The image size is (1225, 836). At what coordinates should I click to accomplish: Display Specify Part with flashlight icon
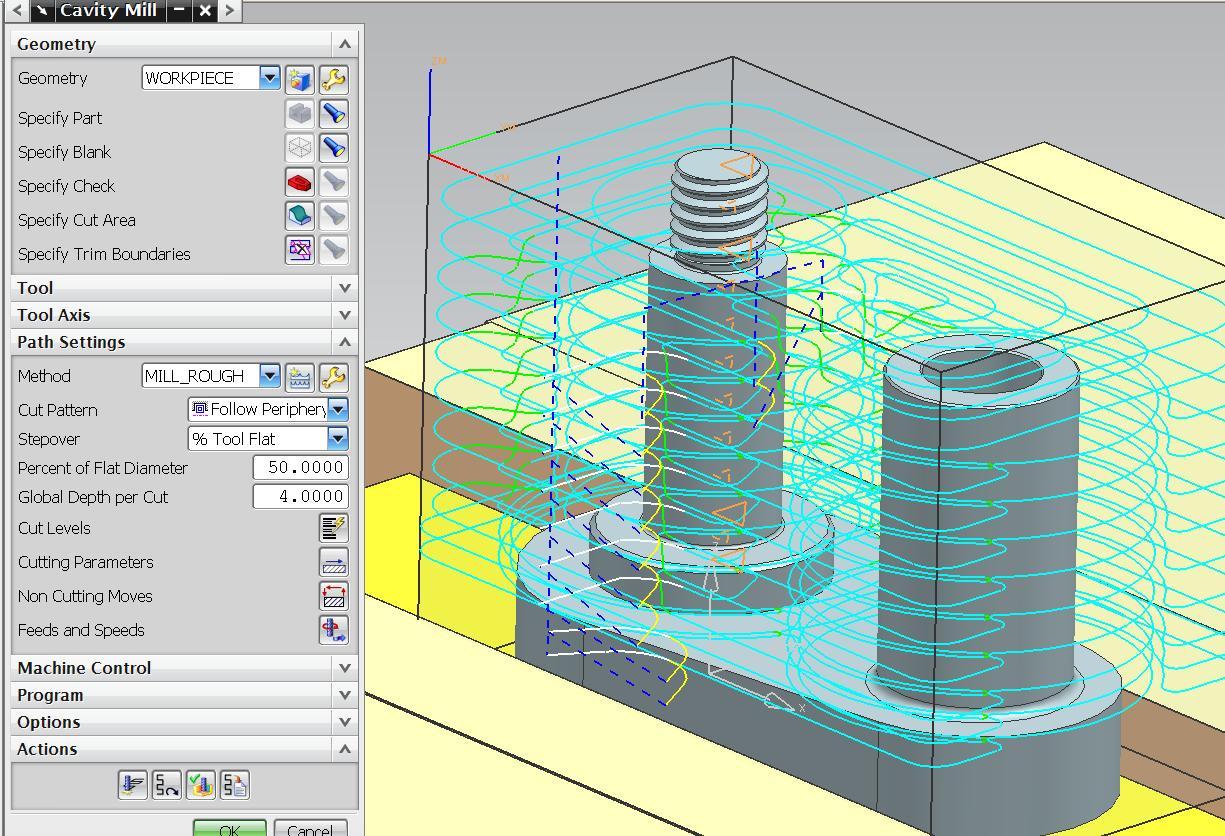point(334,114)
